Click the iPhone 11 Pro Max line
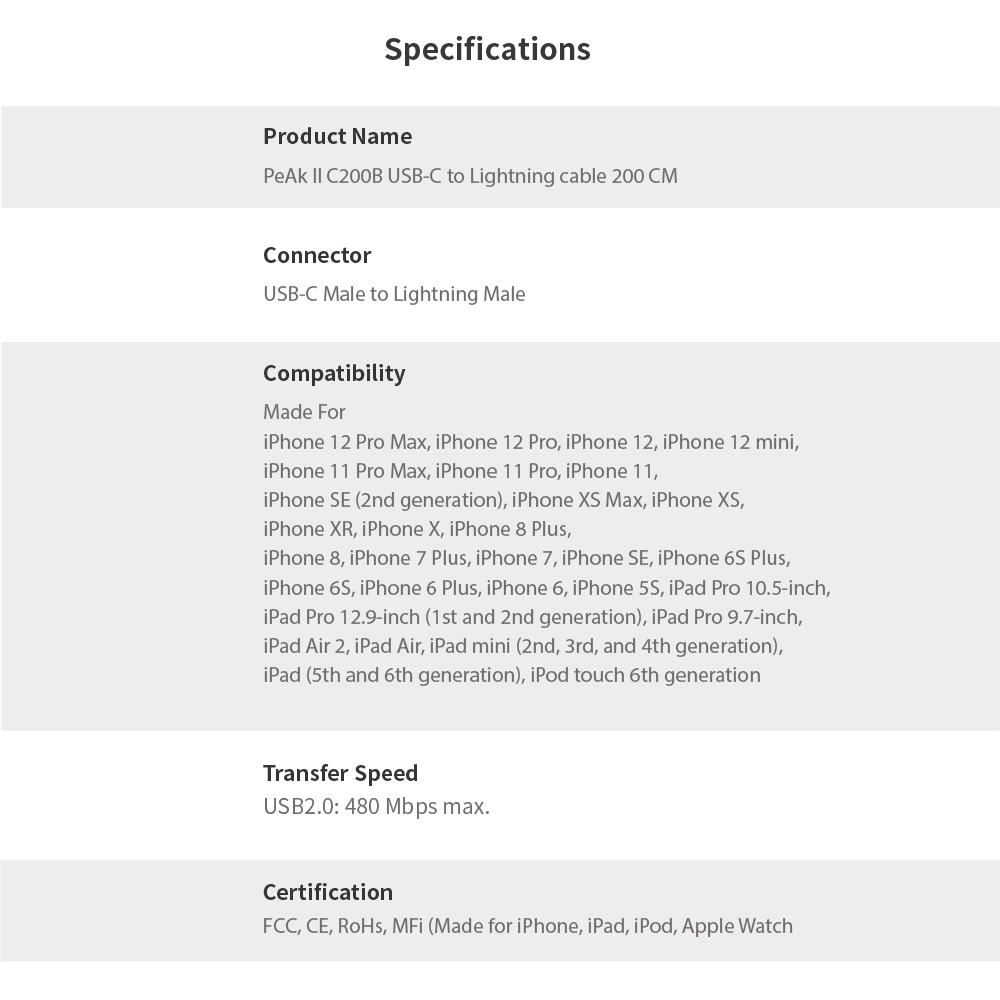This screenshot has height=1000, width=1000. (461, 470)
